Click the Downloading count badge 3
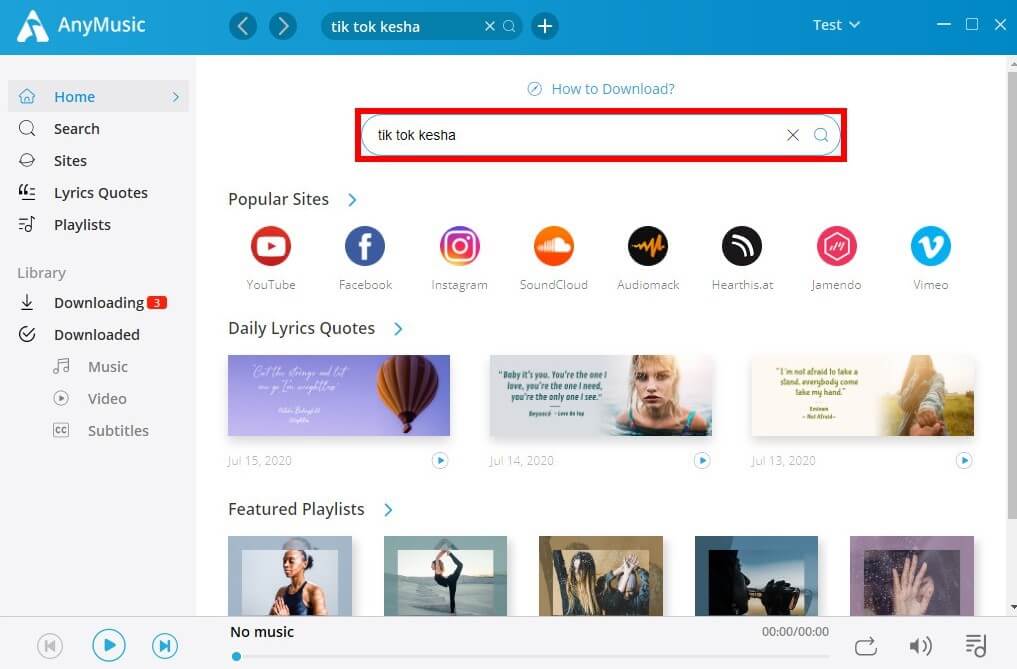This screenshot has height=669, width=1017. pos(156,302)
